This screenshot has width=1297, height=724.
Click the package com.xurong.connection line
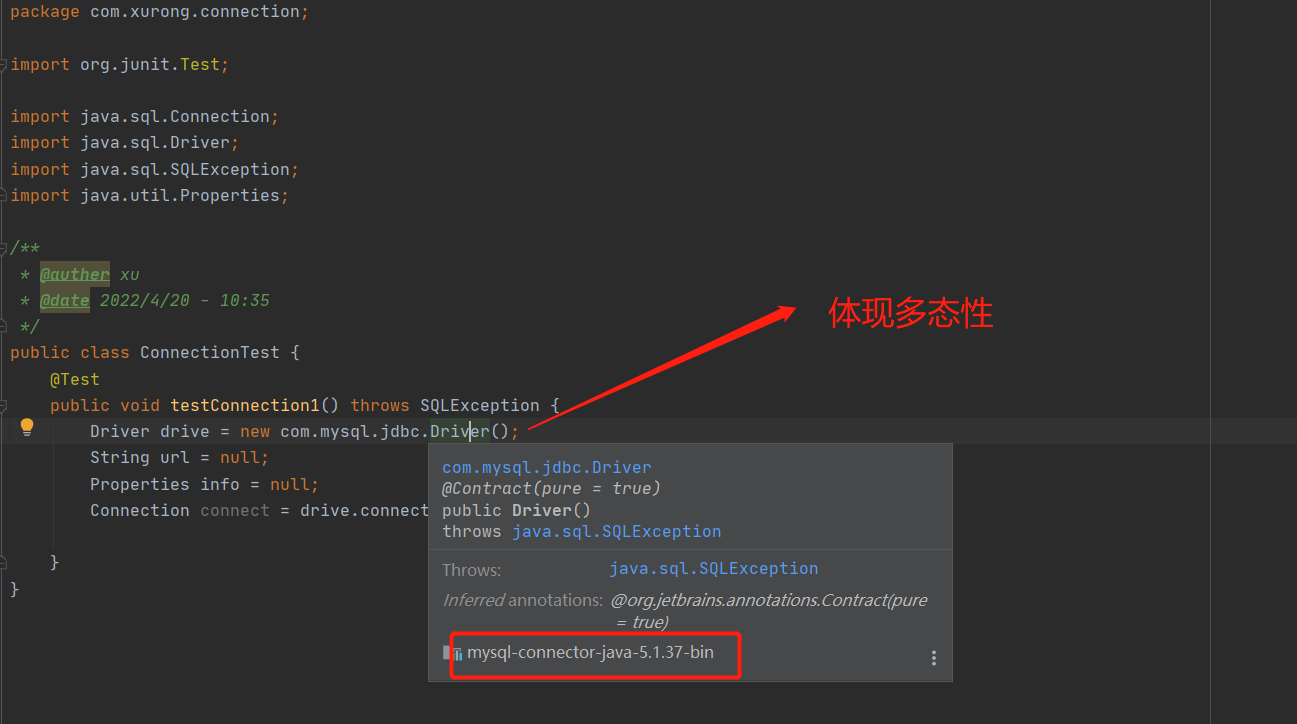click(x=160, y=12)
